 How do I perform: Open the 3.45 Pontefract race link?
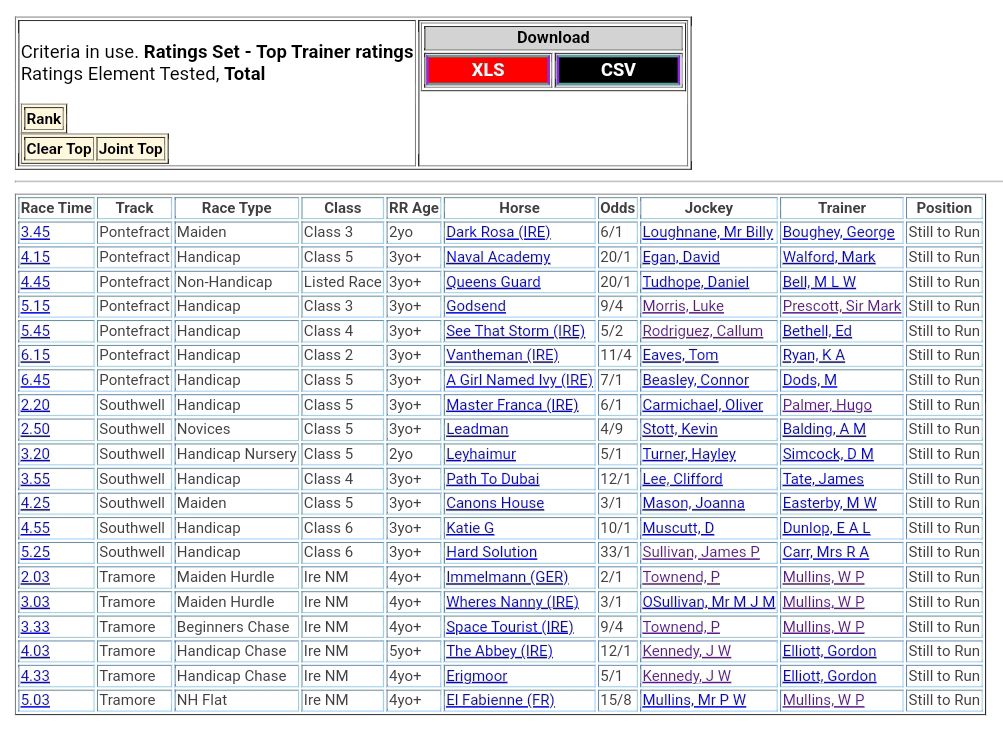click(35, 232)
